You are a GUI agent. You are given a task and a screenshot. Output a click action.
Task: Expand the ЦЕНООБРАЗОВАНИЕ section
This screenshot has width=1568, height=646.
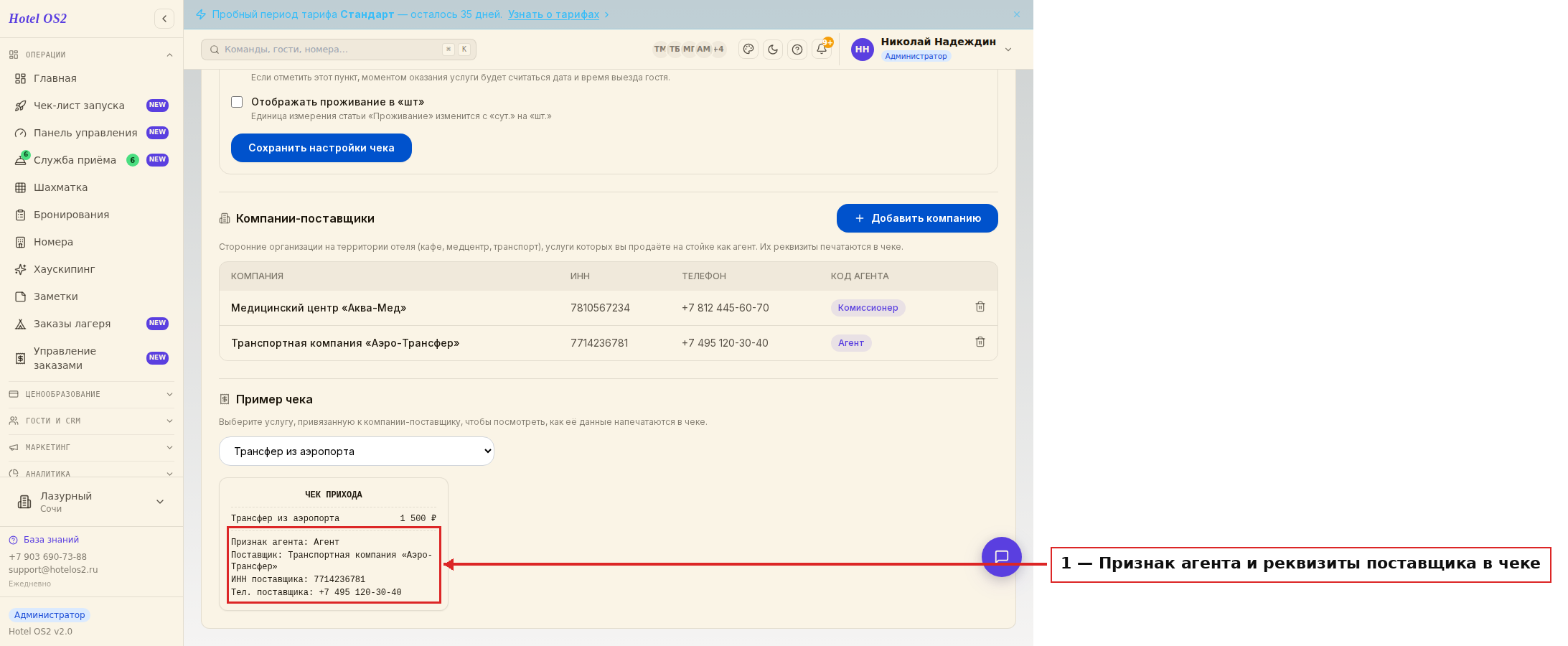(91, 394)
